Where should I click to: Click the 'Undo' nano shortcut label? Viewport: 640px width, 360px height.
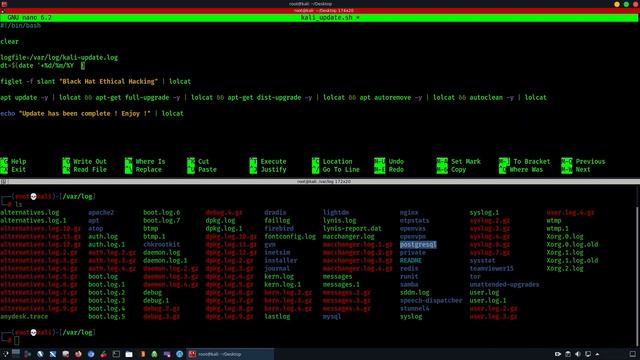396,161
